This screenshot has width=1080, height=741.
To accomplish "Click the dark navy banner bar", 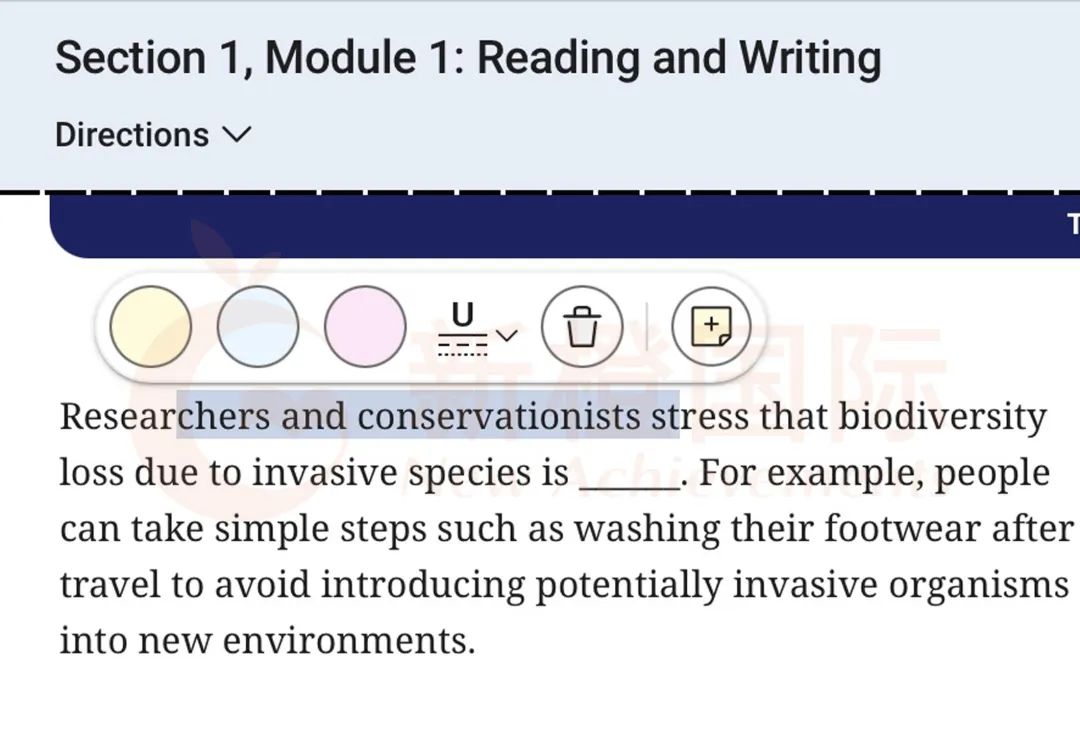I will point(560,226).
